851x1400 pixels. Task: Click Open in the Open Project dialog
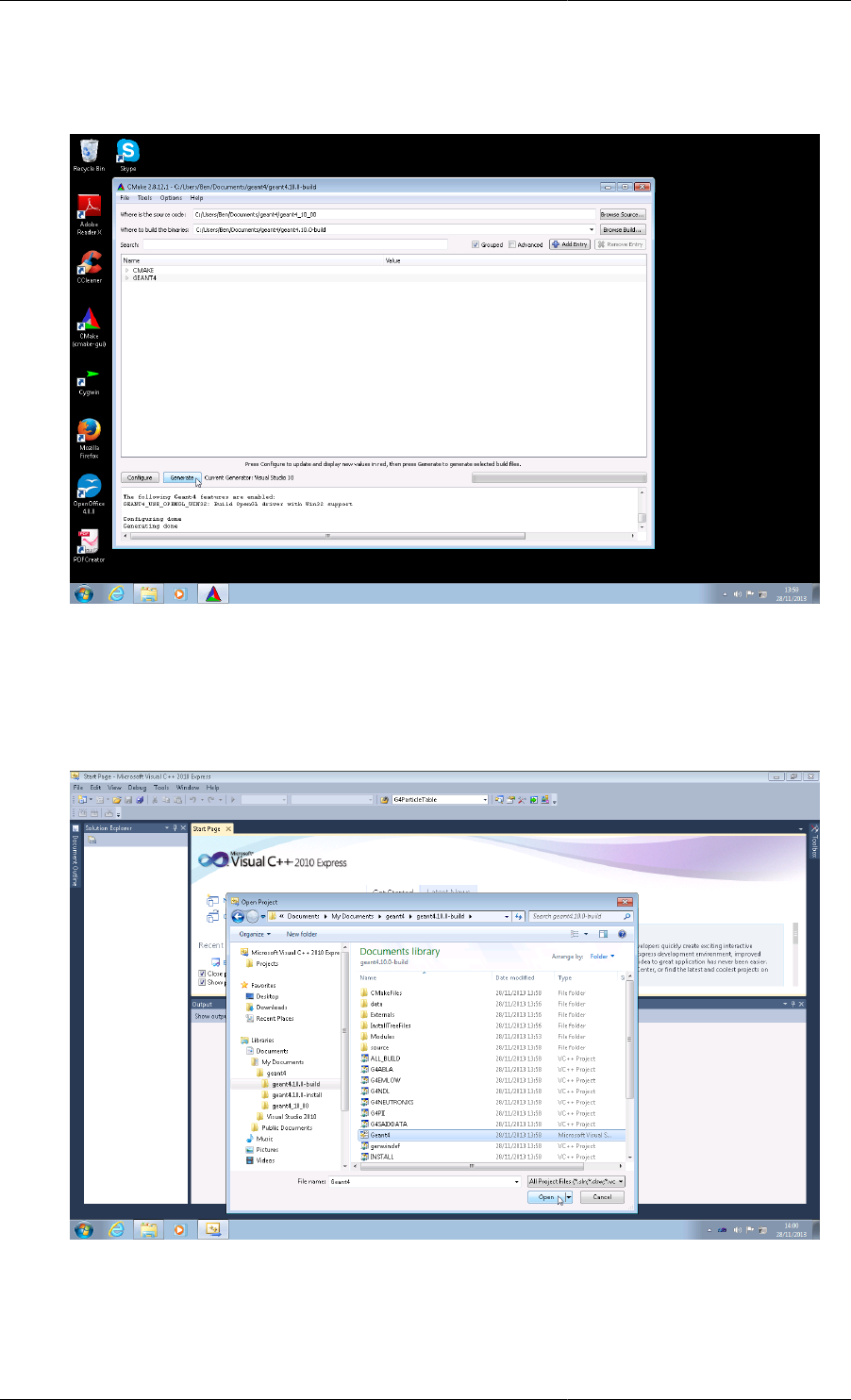pos(546,1196)
